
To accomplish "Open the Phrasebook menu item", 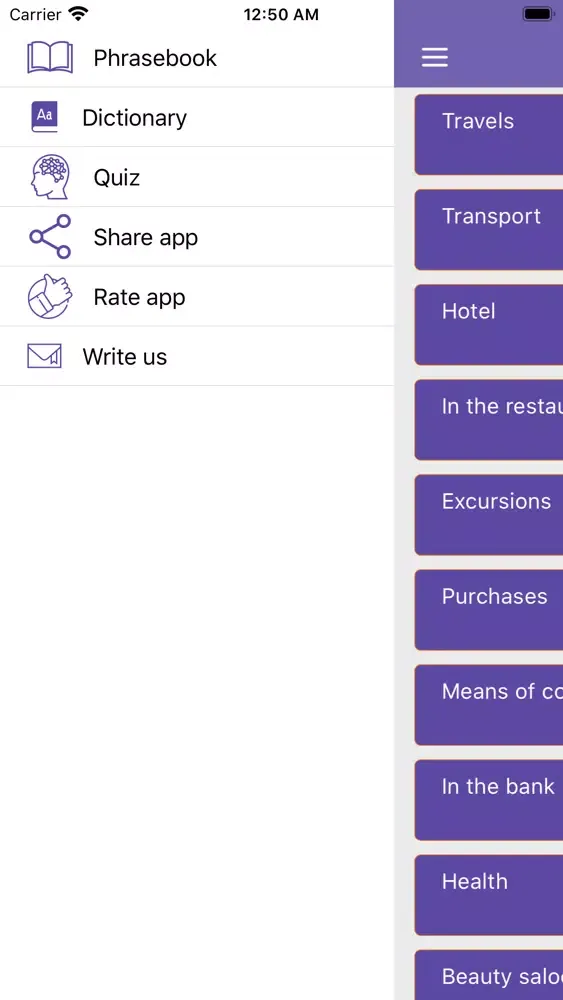I will pyautogui.click(x=197, y=58).
